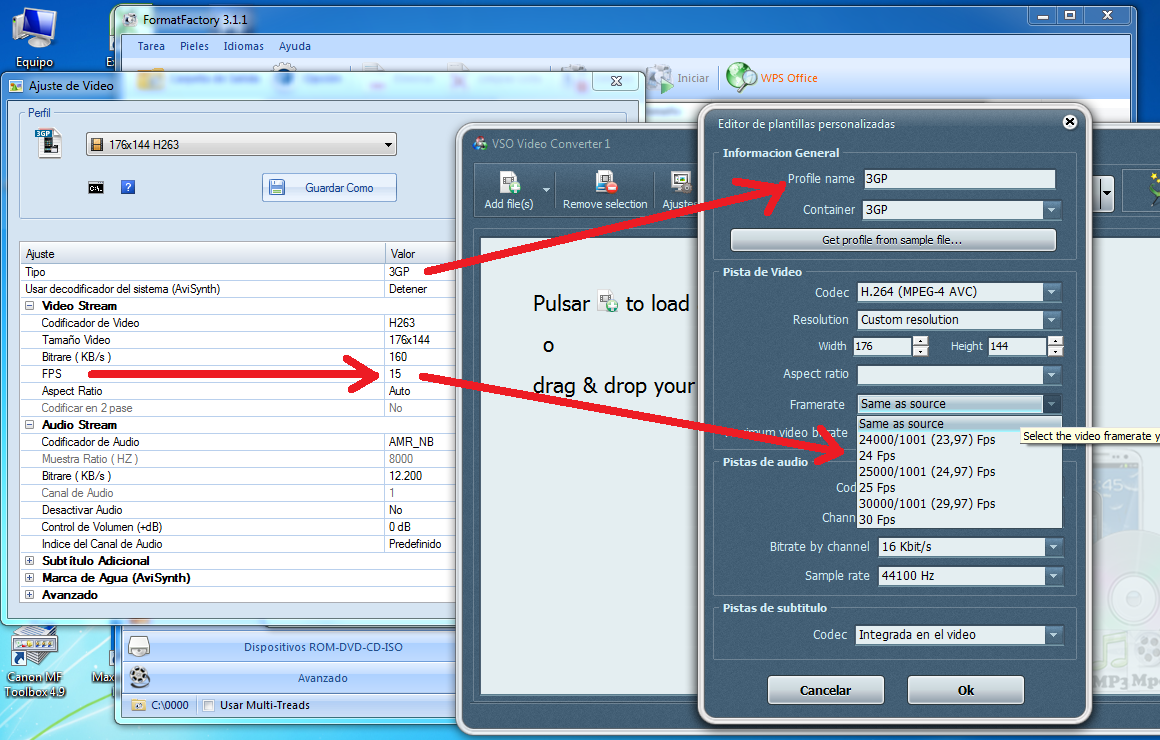Toggle the Usar Multi-Treads checkbox
Viewport: 1160px width, 740px height.
[209, 705]
